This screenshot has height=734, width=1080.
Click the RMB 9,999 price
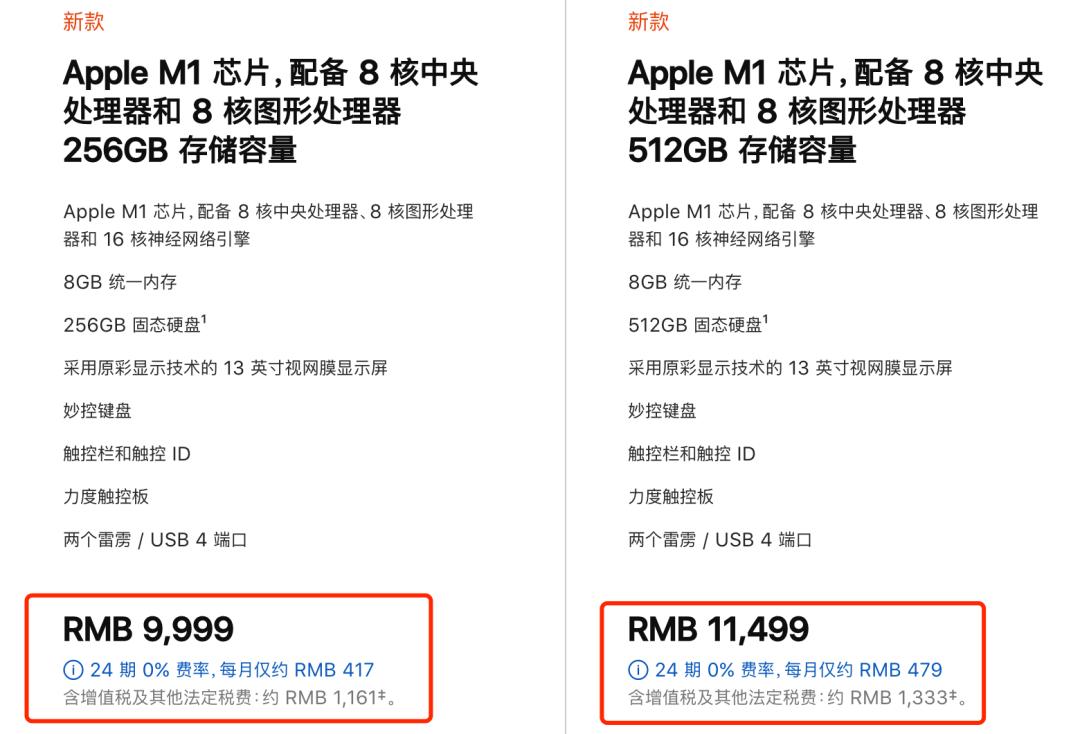(x=148, y=629)
